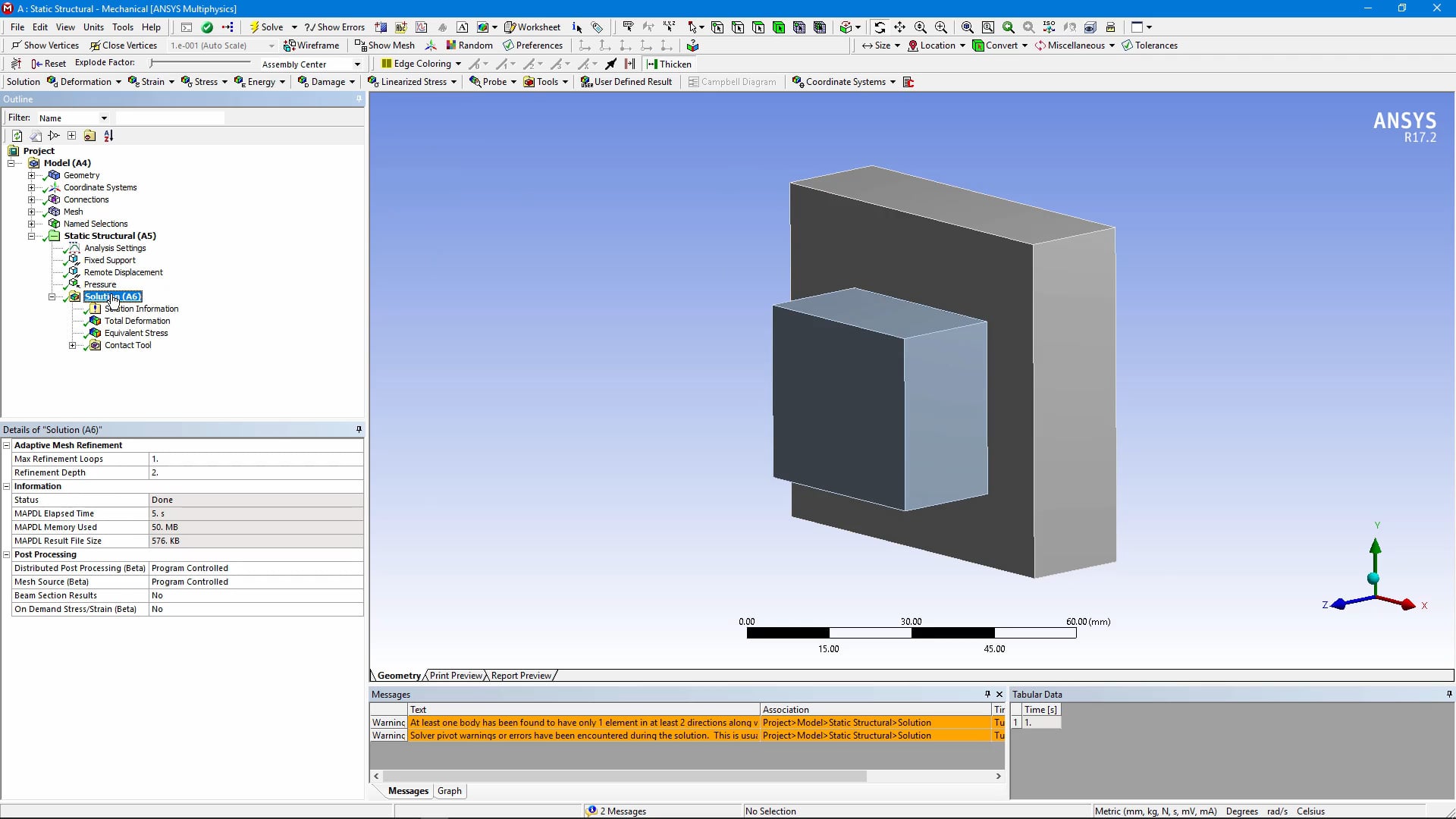The width and height of the screenshot is (1456, 819).
Task: Click the Refresh icon in Outline toolbar
Action: (17, 136)
